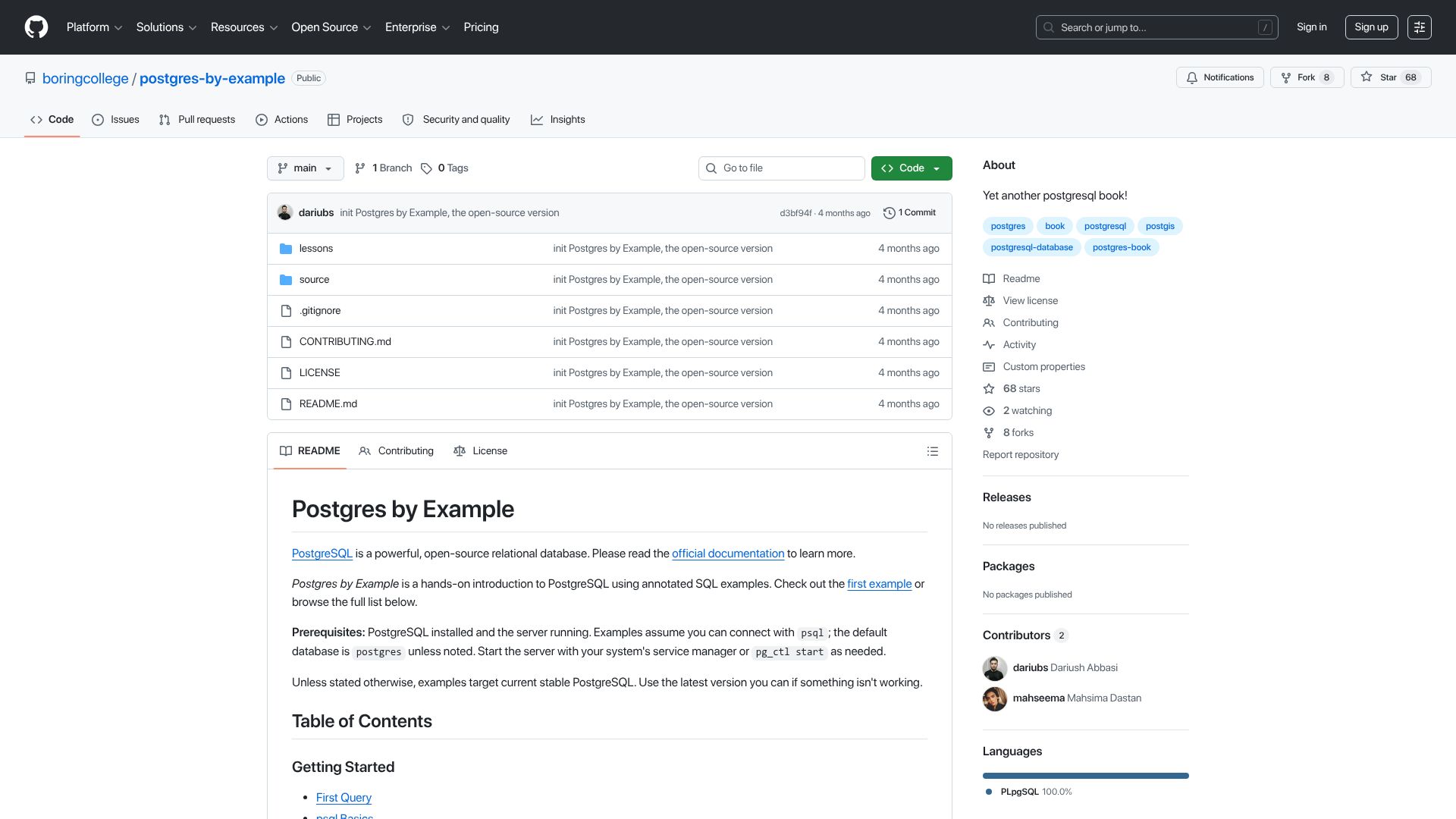Open the Actions tab
Viewport: 1456px width, 819px height.
click(x=282, y=120)
